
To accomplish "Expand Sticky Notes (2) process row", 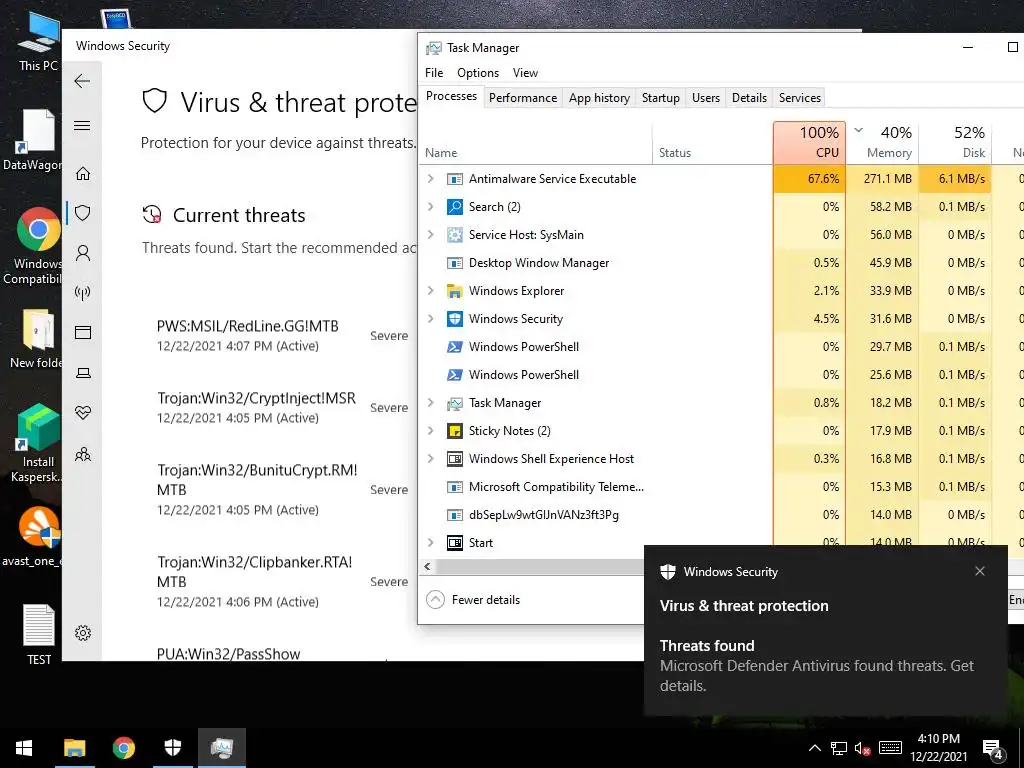I will pyautogui.click(x=430, y=431).
